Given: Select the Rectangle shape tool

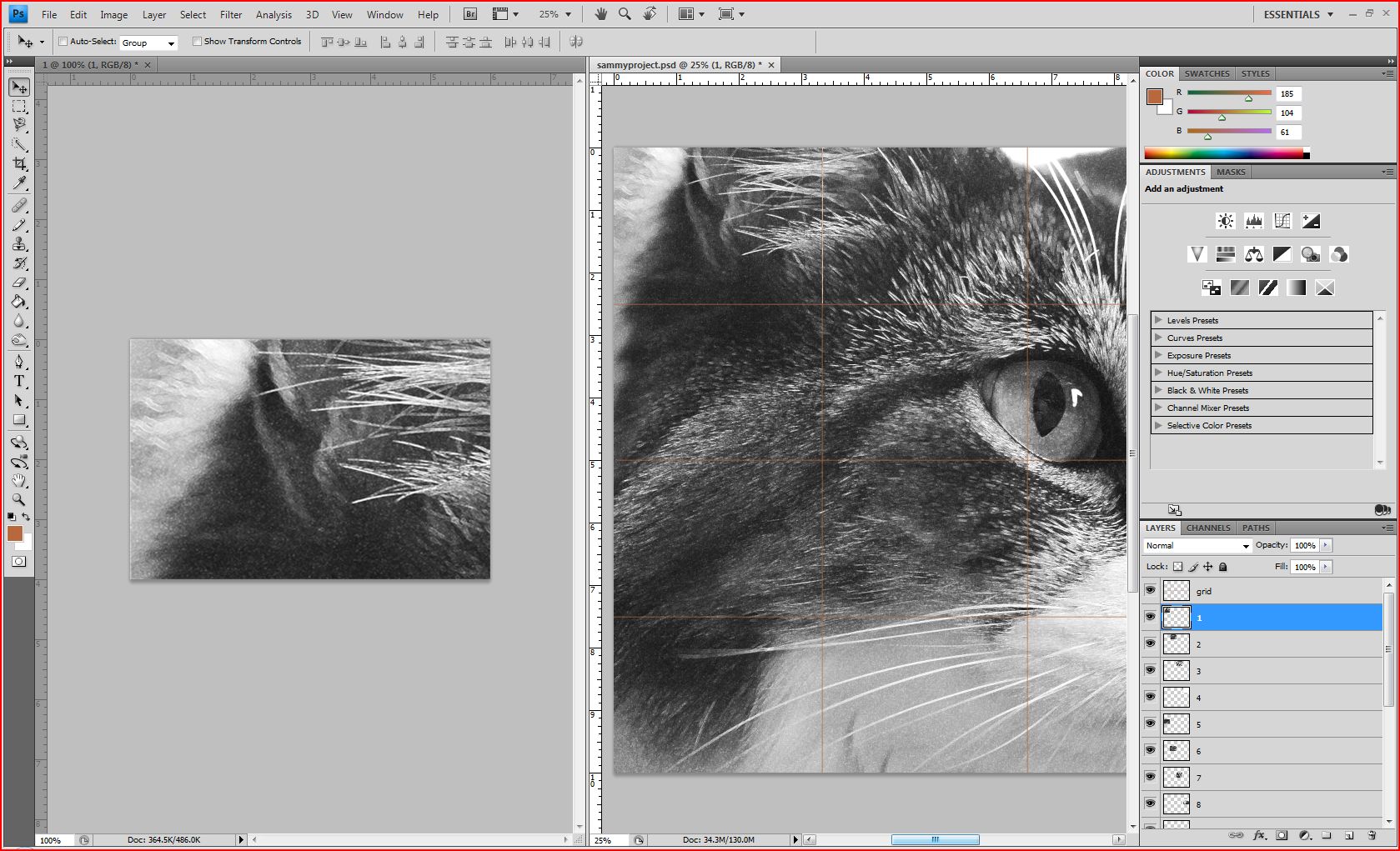Looking at the screenshot, I should click(19, 420).
